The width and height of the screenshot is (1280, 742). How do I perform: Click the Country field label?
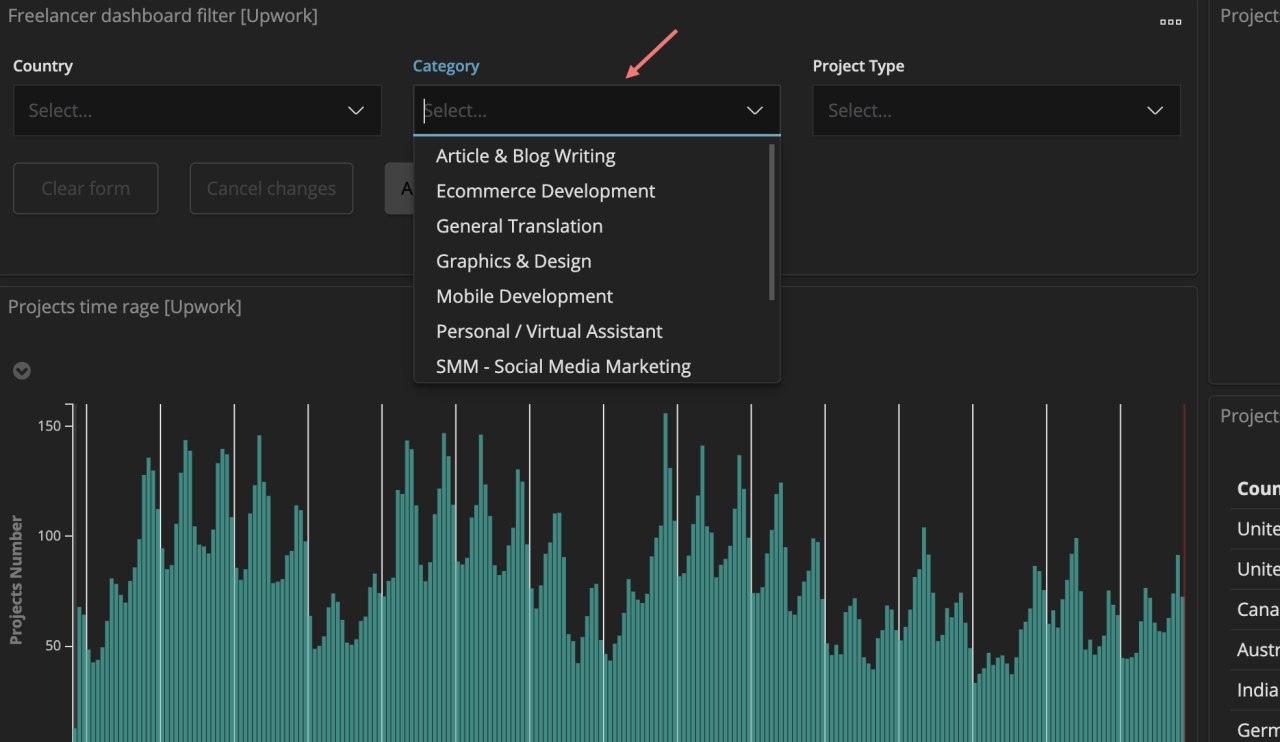[x=43, y=66]
